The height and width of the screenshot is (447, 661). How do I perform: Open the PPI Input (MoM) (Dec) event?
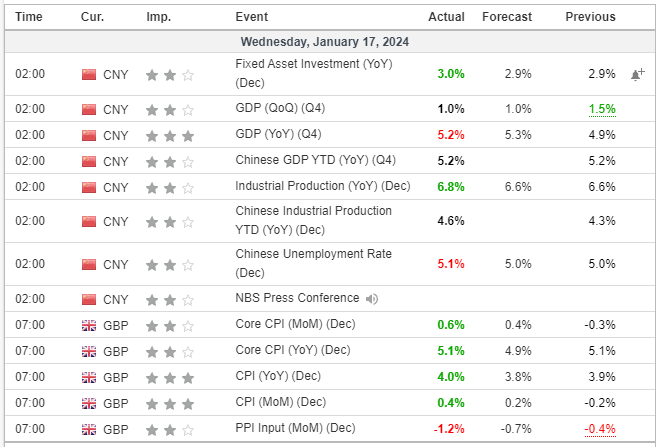(x=295, y=428)
